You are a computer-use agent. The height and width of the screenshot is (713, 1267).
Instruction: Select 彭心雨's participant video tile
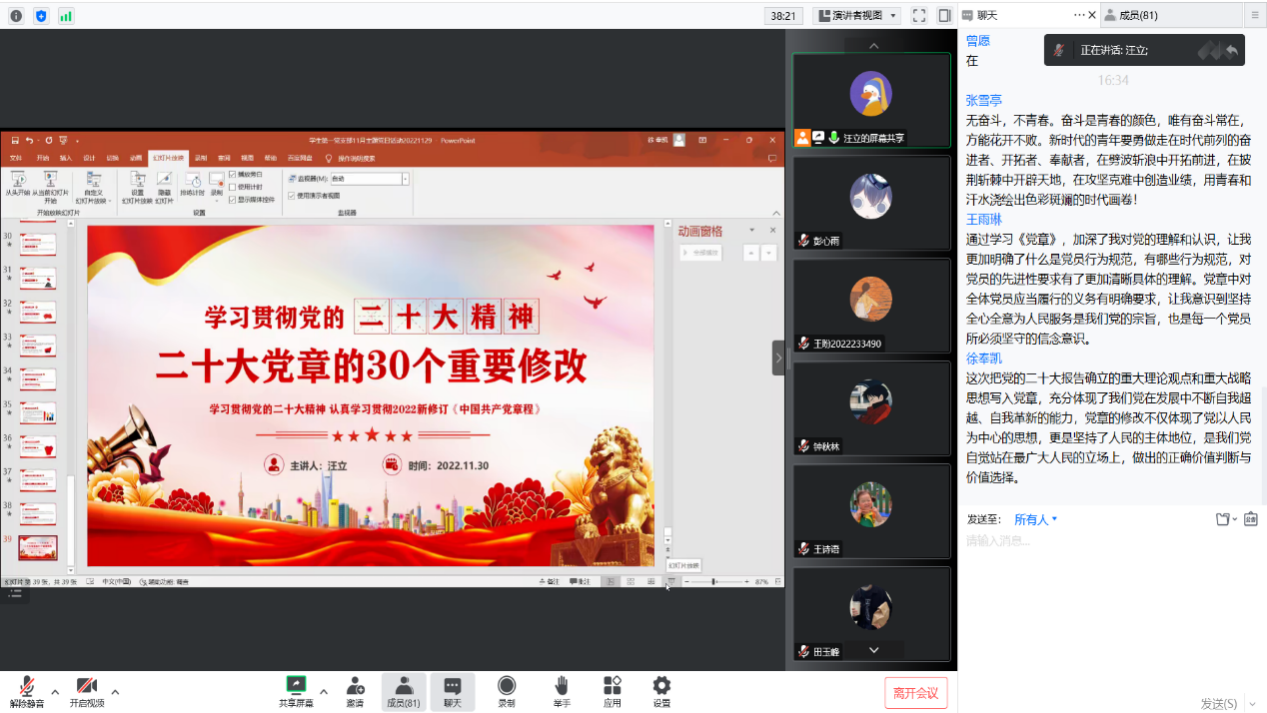[871, 202]
